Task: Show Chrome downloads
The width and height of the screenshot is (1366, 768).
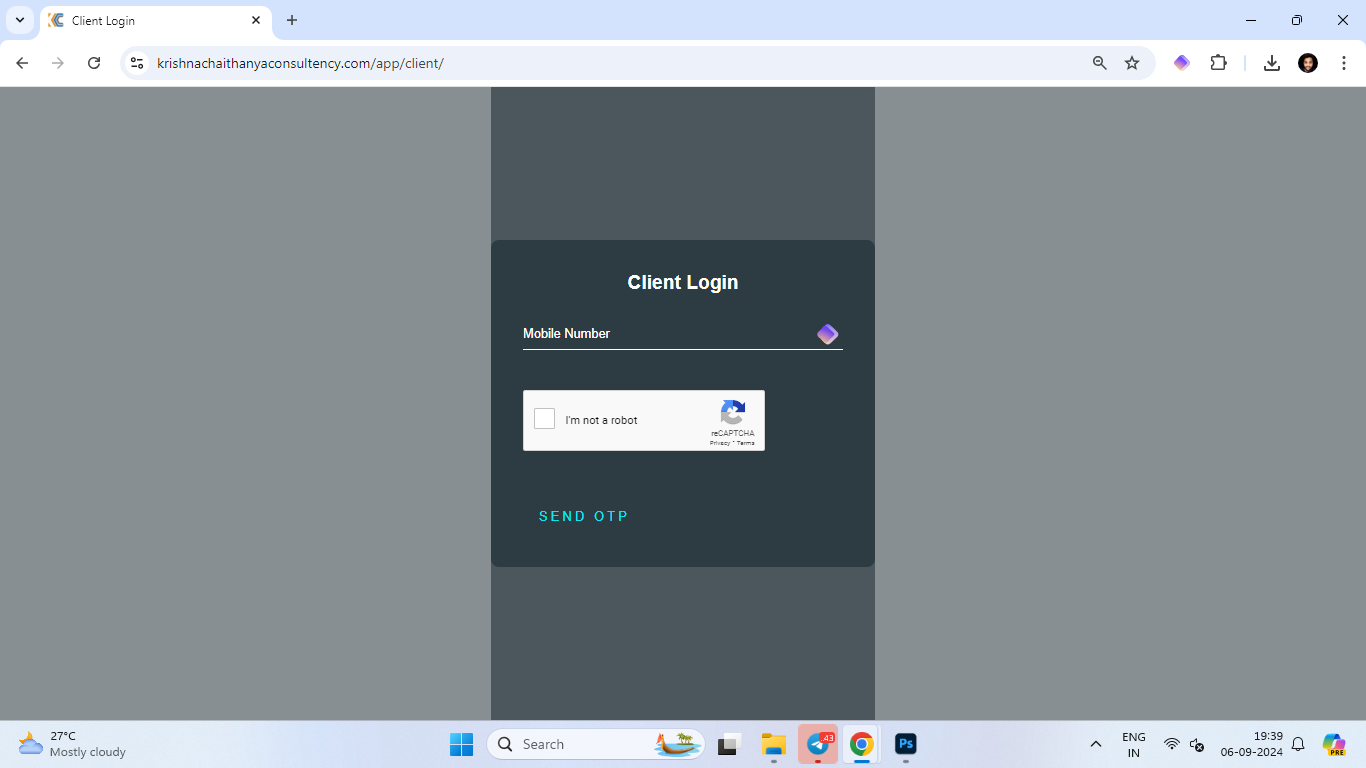Action: coord(1272,63)
